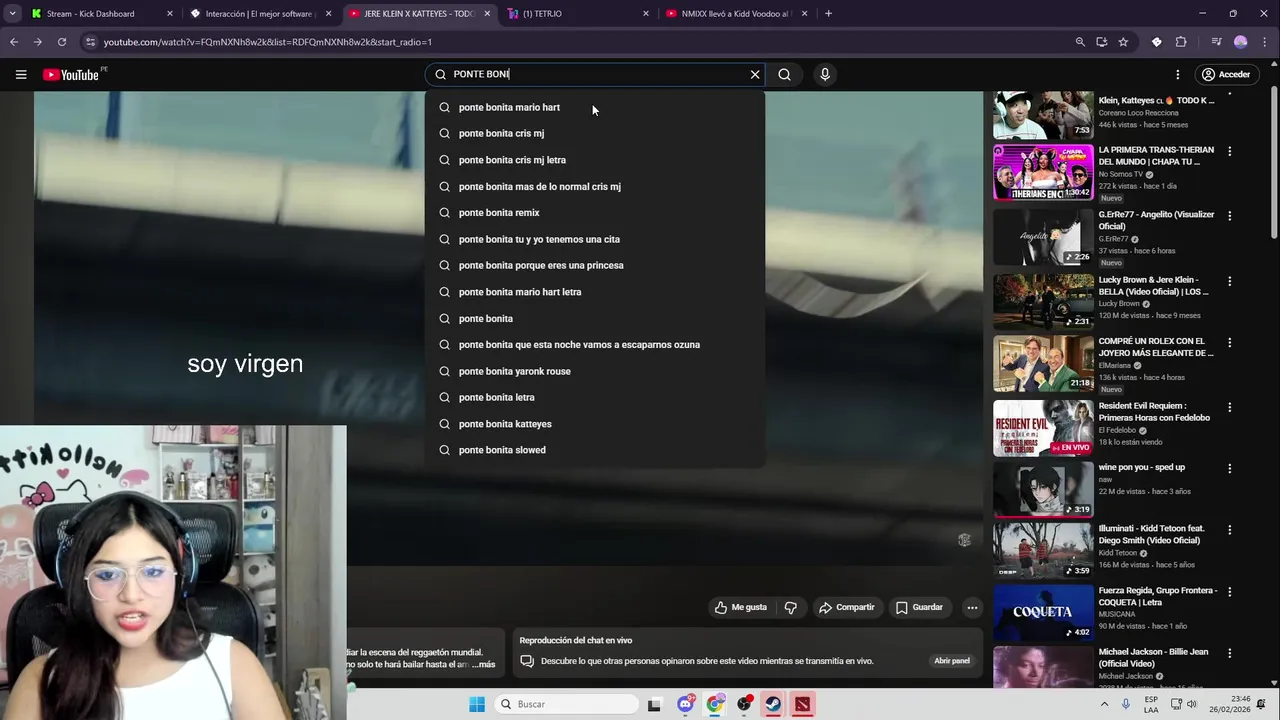
Task: Open Windows Start menu
Action: [477, 704]
